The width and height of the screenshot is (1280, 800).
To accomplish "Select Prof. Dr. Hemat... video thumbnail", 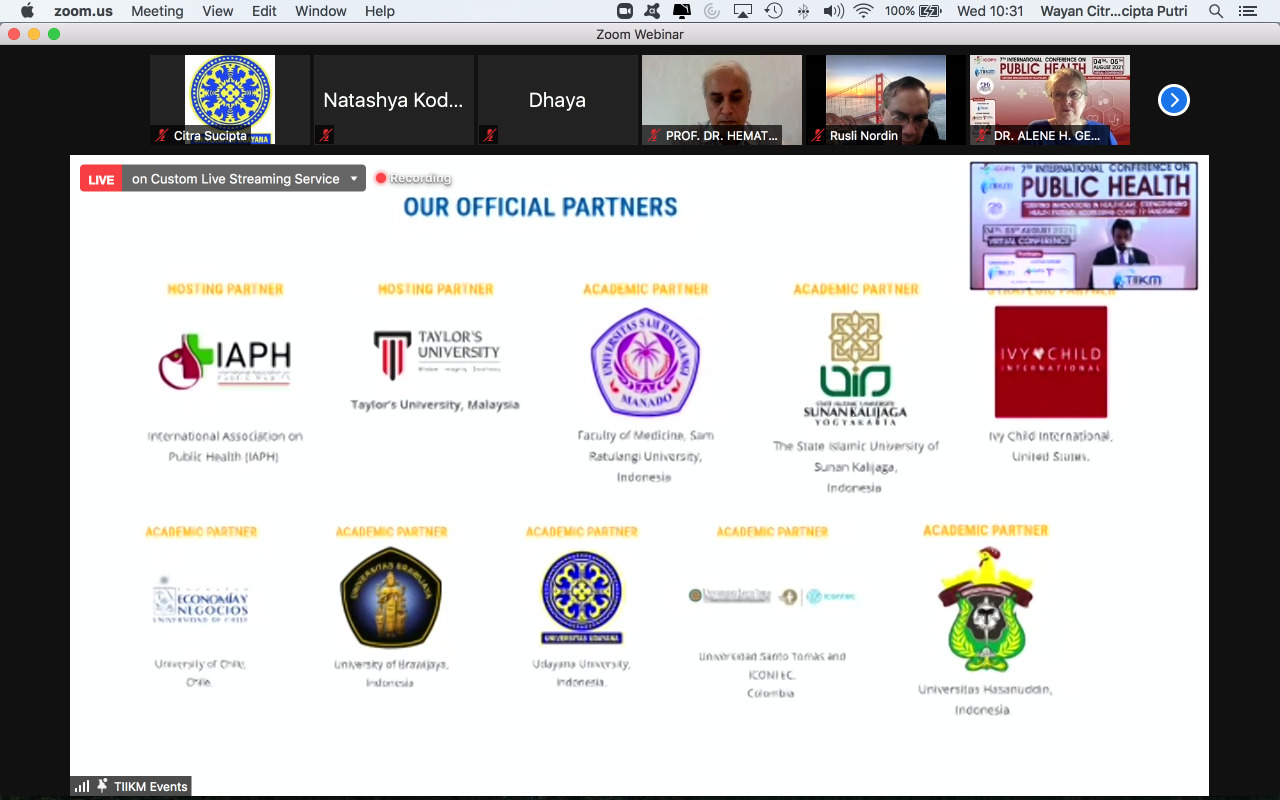I will pos(722,100).
